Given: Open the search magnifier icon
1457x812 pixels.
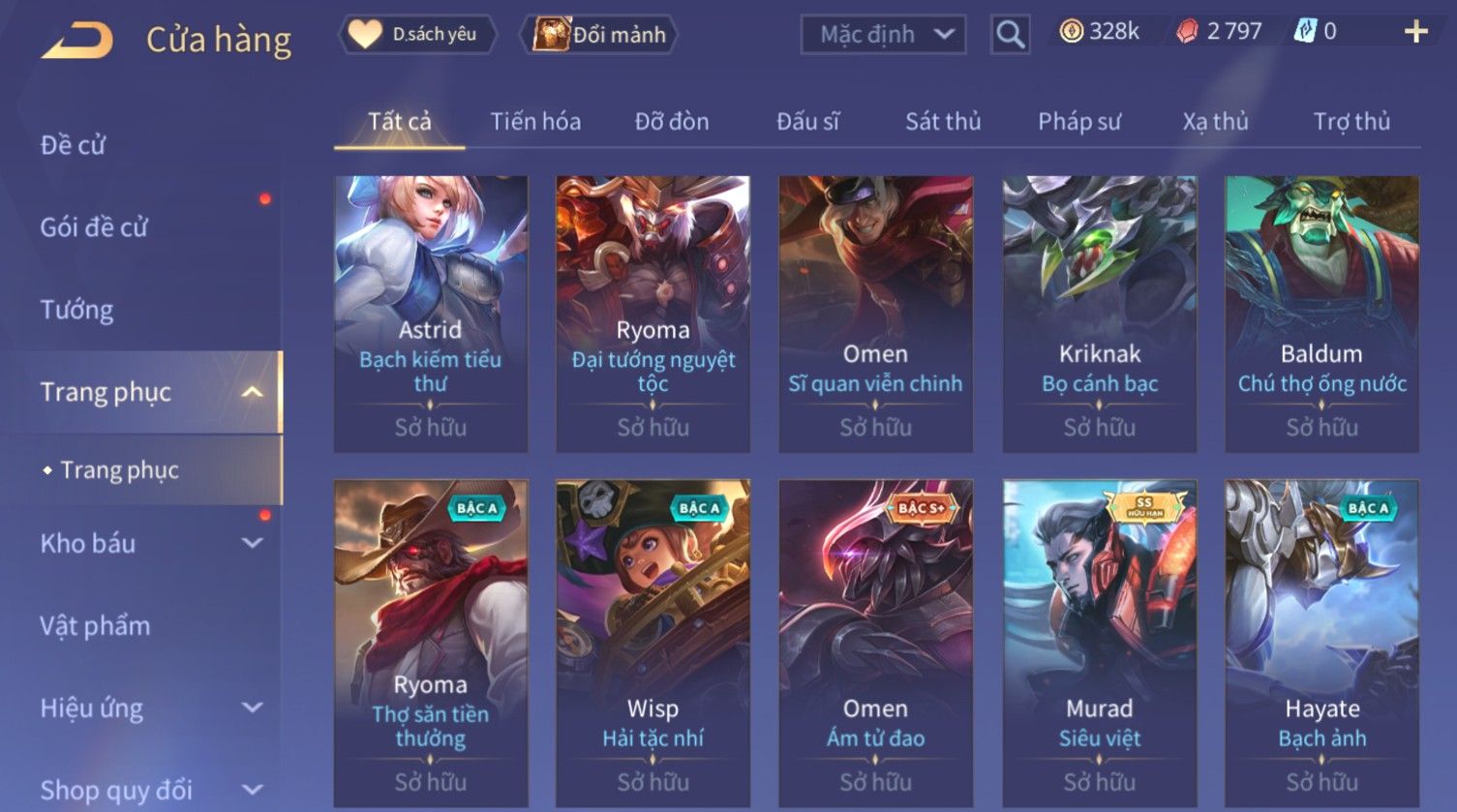Looking at the screenshot, I should tap(1010, 35).
